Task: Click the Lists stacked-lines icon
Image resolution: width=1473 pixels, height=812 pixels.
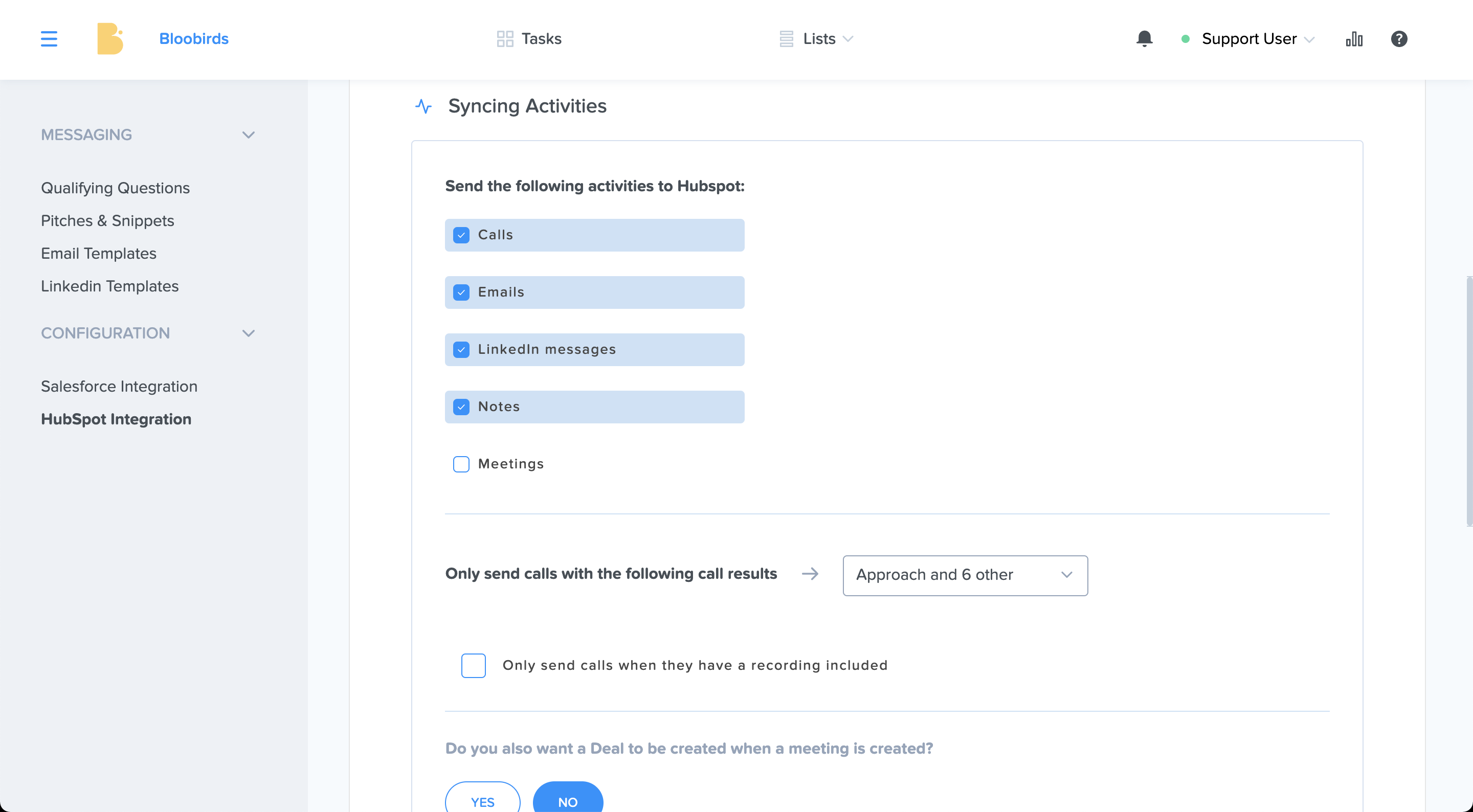Action: [786, 39]
